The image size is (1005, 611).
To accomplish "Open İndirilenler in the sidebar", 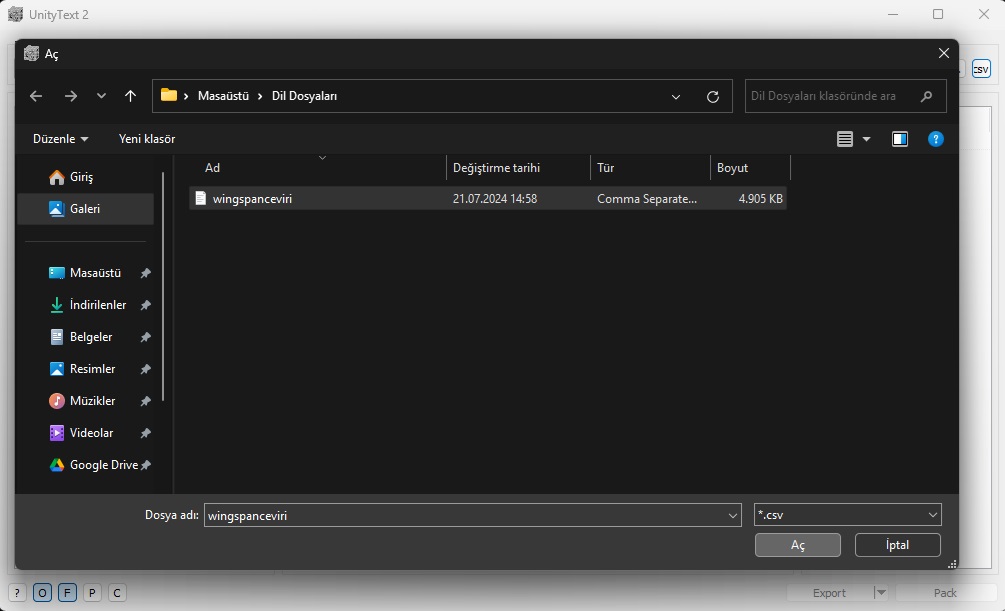I will (x=85, y=305).
